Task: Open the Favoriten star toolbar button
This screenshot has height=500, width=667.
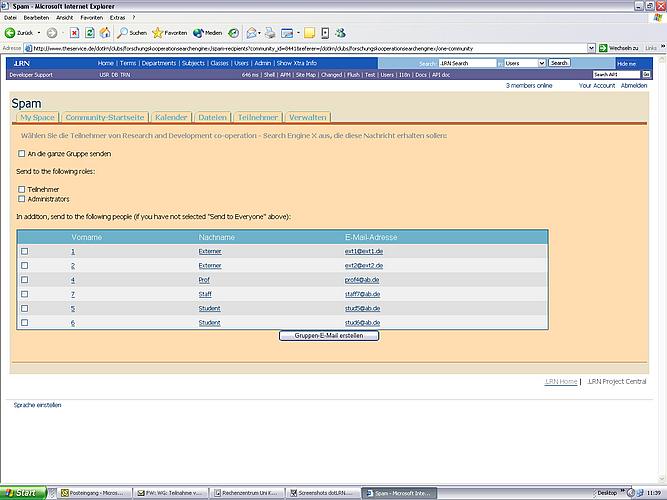Action: coord(169,33)
